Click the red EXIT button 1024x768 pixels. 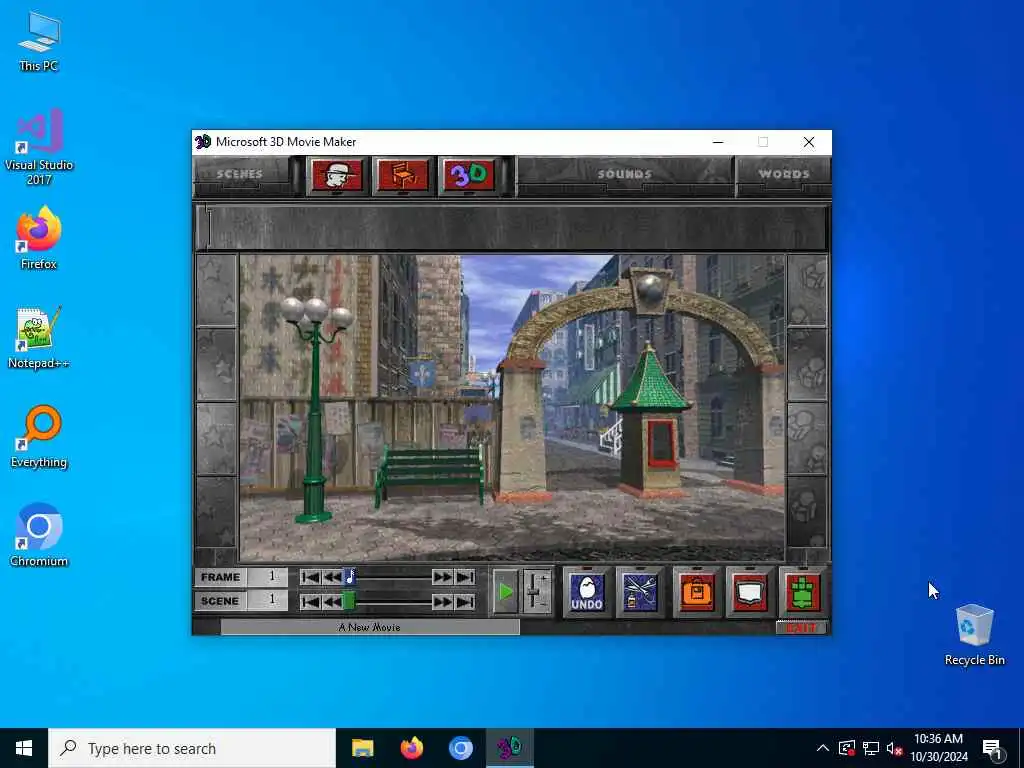pyautogui.click(x=801, y=628)
